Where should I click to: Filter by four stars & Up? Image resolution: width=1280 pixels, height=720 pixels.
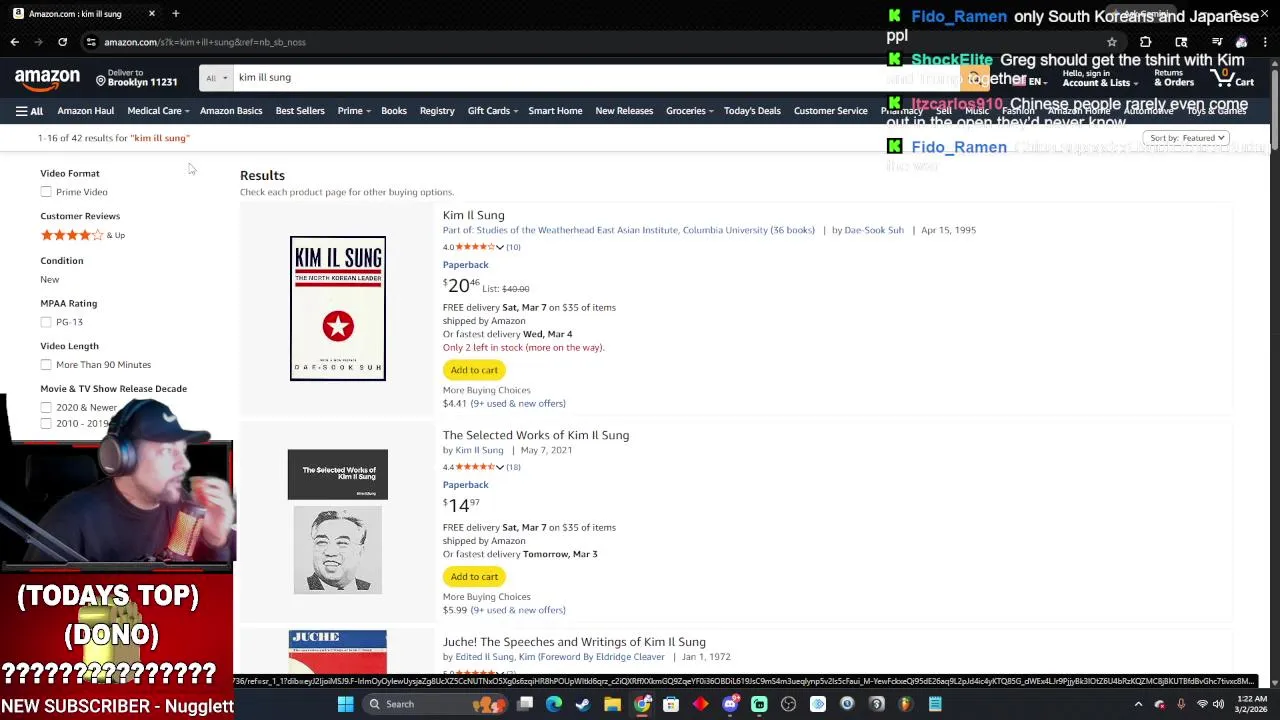(82, 235)
